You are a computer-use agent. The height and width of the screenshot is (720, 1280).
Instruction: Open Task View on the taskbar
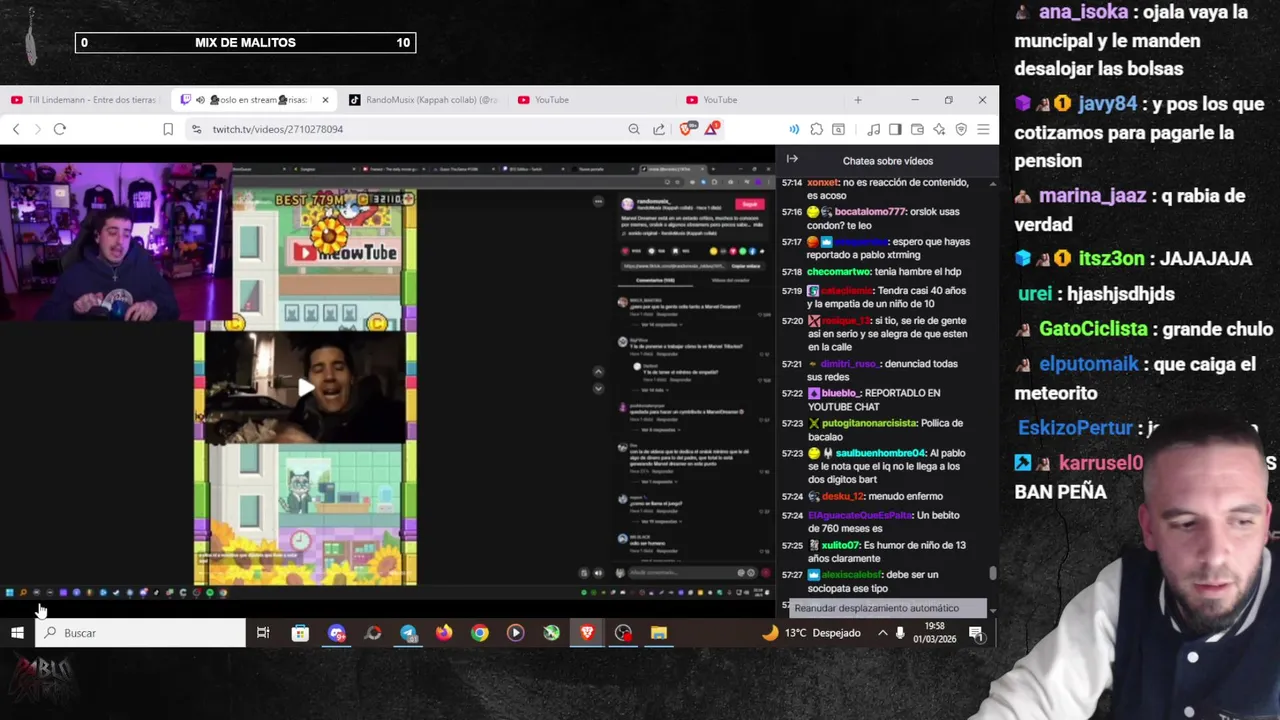(263, 632)
